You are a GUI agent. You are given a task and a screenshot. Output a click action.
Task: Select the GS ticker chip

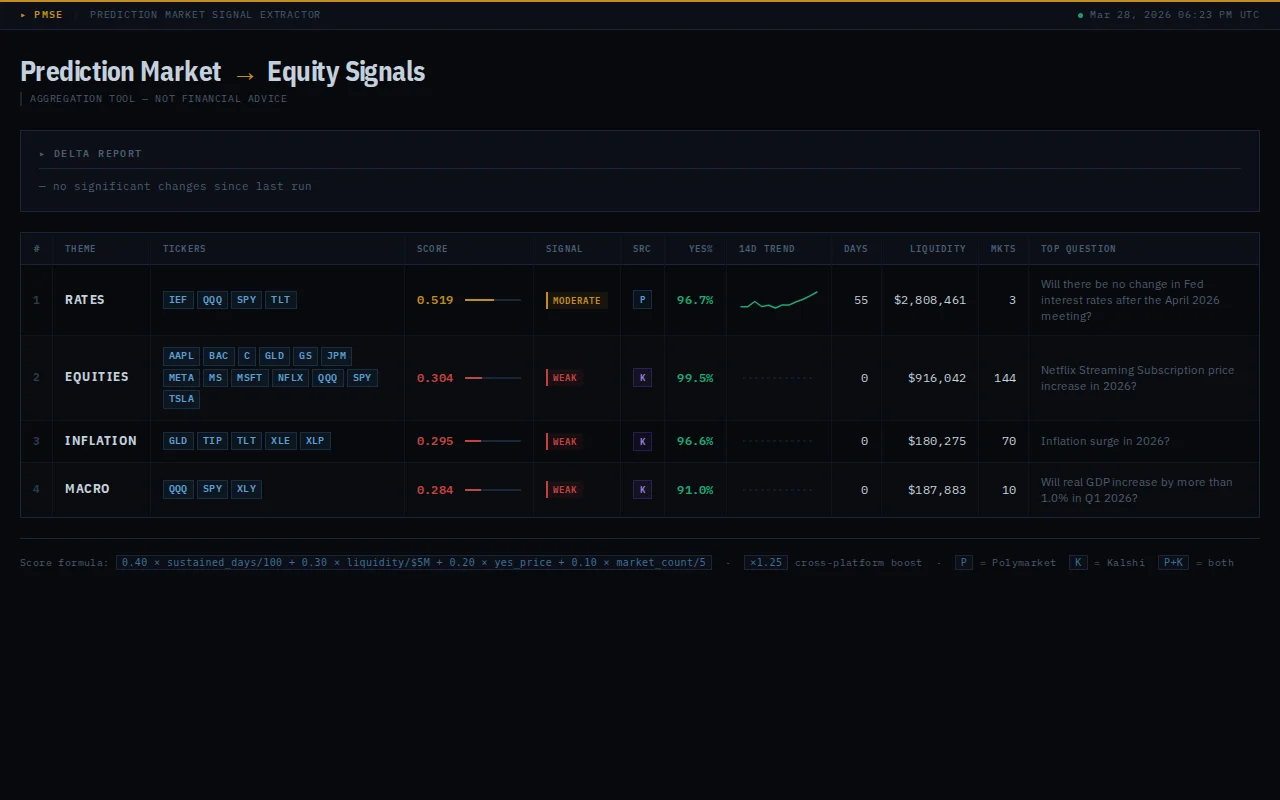(x=305, y=356)
